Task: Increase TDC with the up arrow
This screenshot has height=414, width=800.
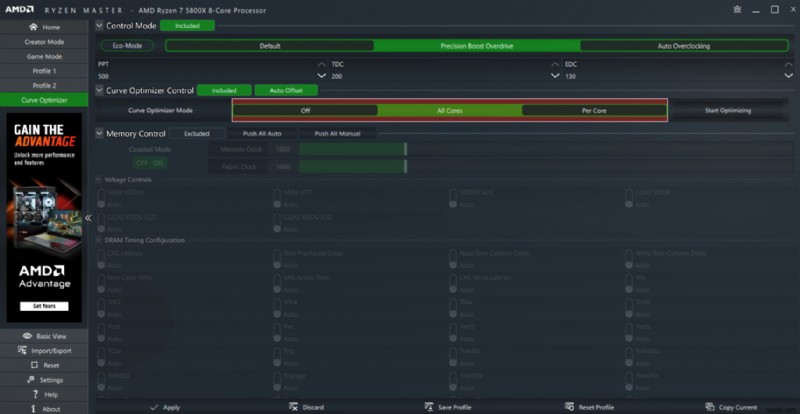Action: point(556,65)
